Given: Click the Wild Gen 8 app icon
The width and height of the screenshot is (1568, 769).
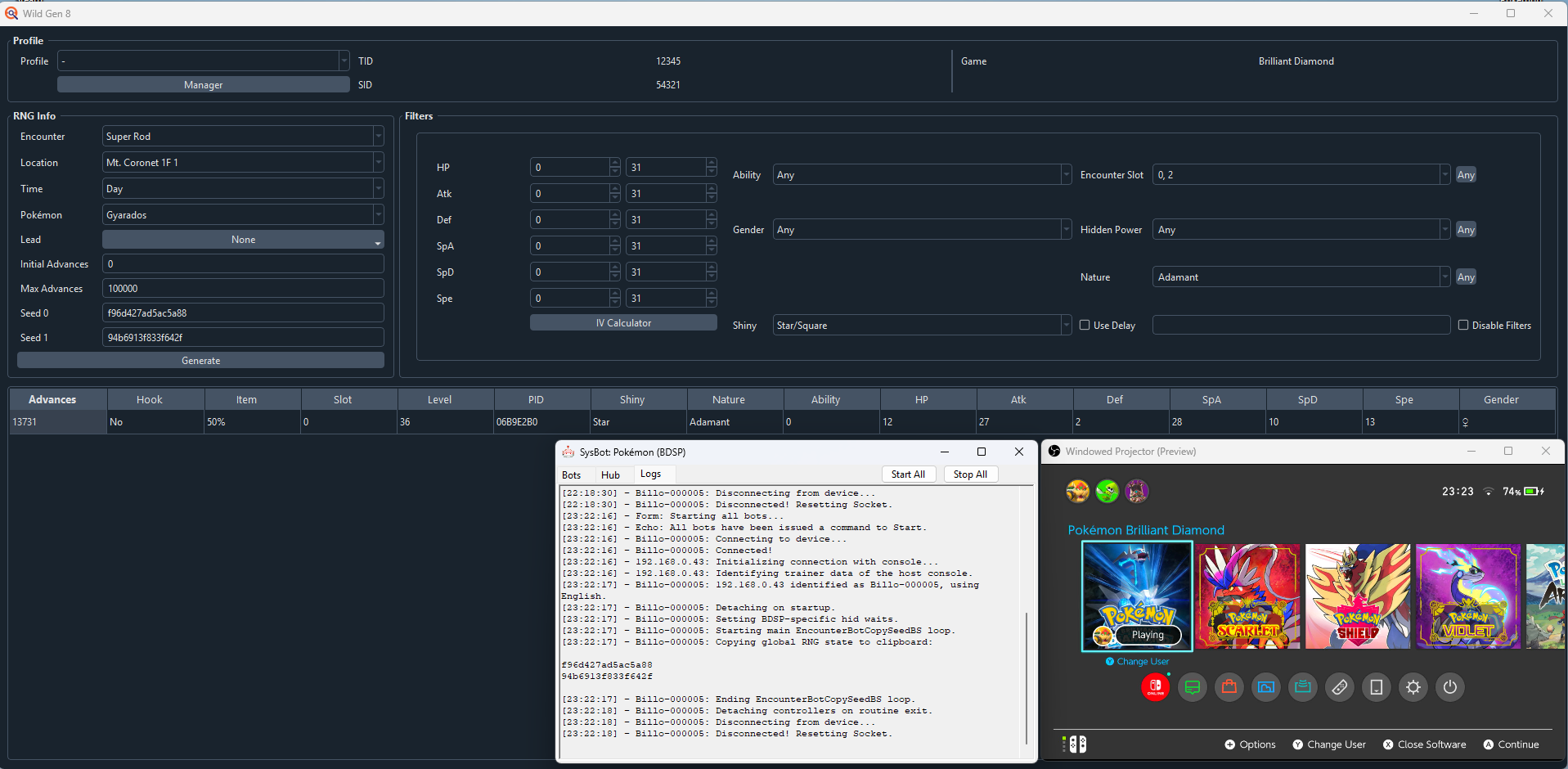Looking at the screenshot, I should click(11, 13).
